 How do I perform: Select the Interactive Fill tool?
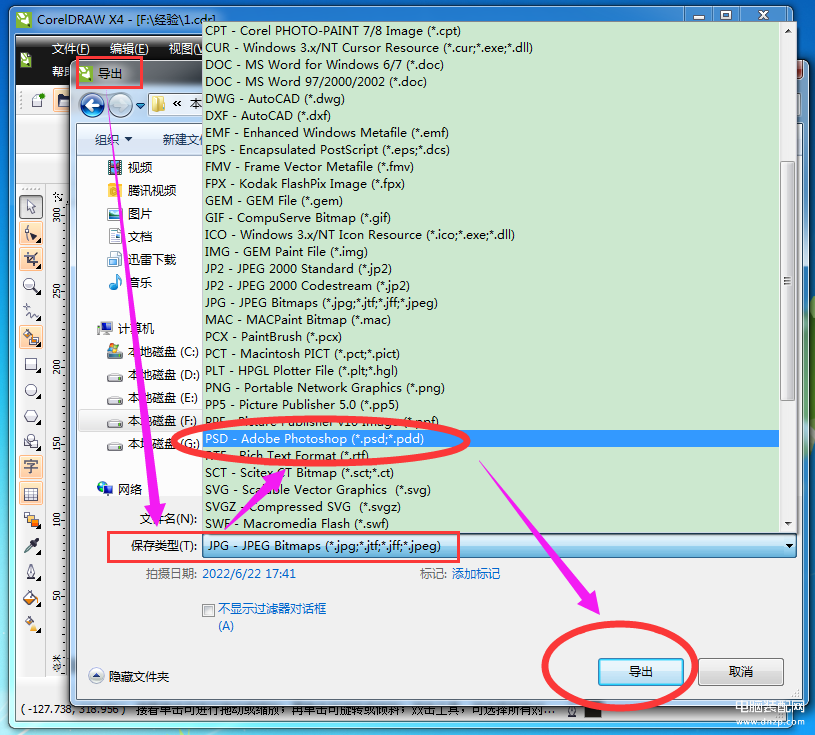coord(31,623)
